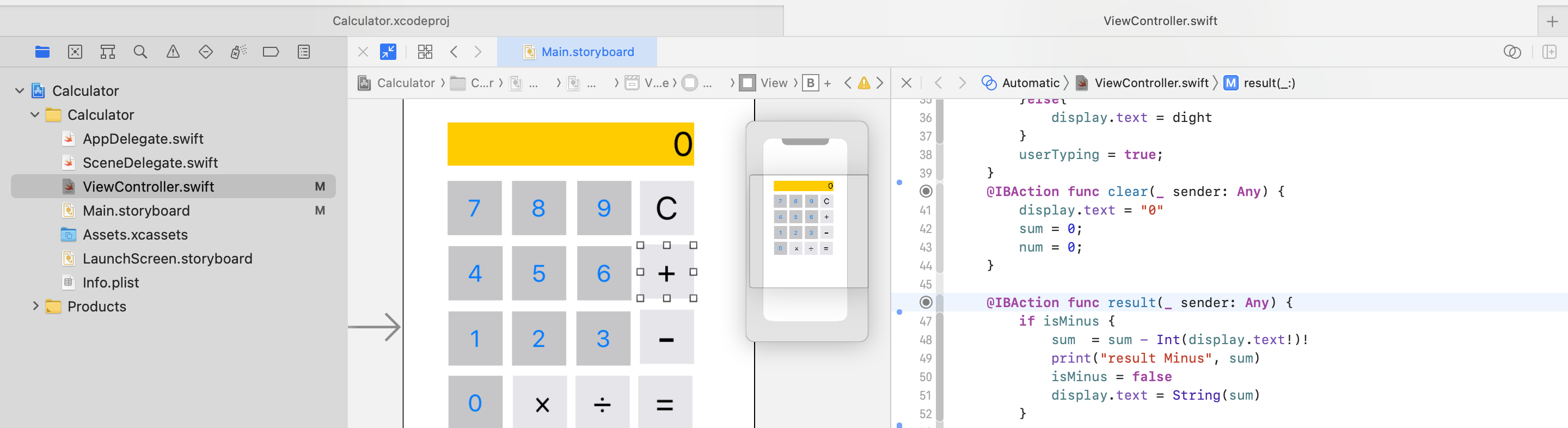Image resolution: width=1568 pixels, height=428 pixels.
Task: Select the yellow display label
Action: click(x=571, y=144)
